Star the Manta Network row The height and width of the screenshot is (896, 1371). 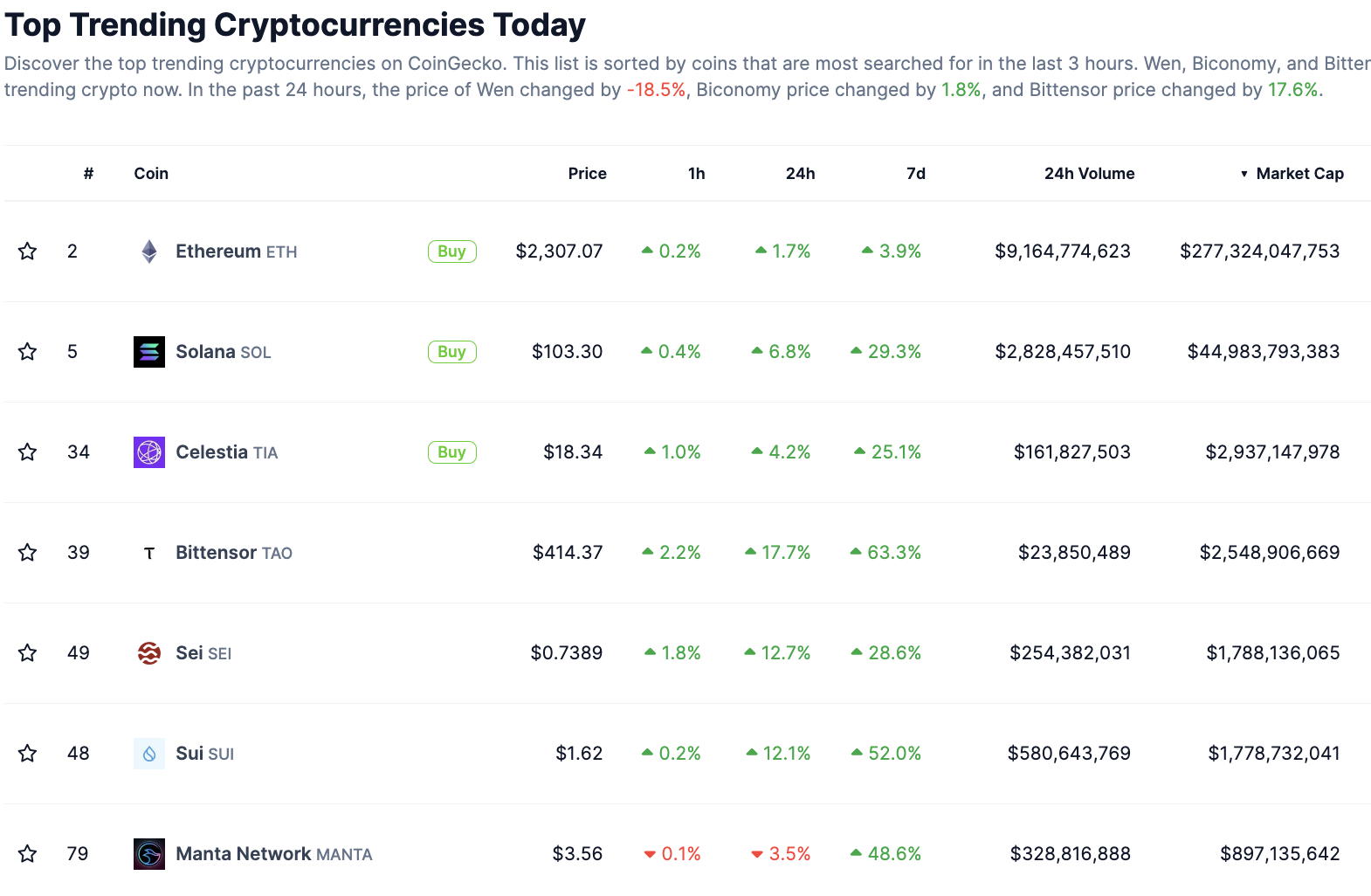[28, 854]
